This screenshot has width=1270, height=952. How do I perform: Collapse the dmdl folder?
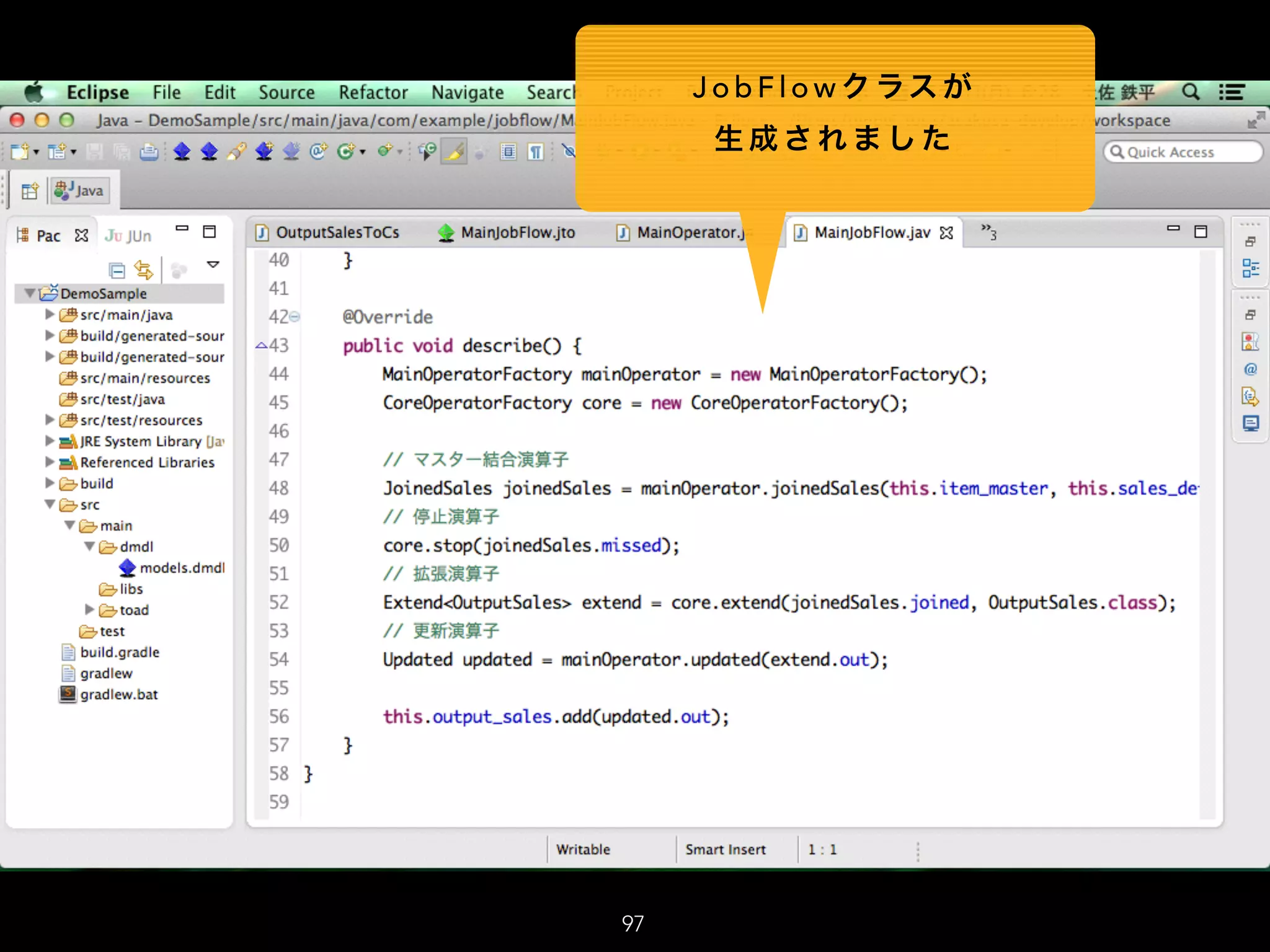tap(90, 547)
